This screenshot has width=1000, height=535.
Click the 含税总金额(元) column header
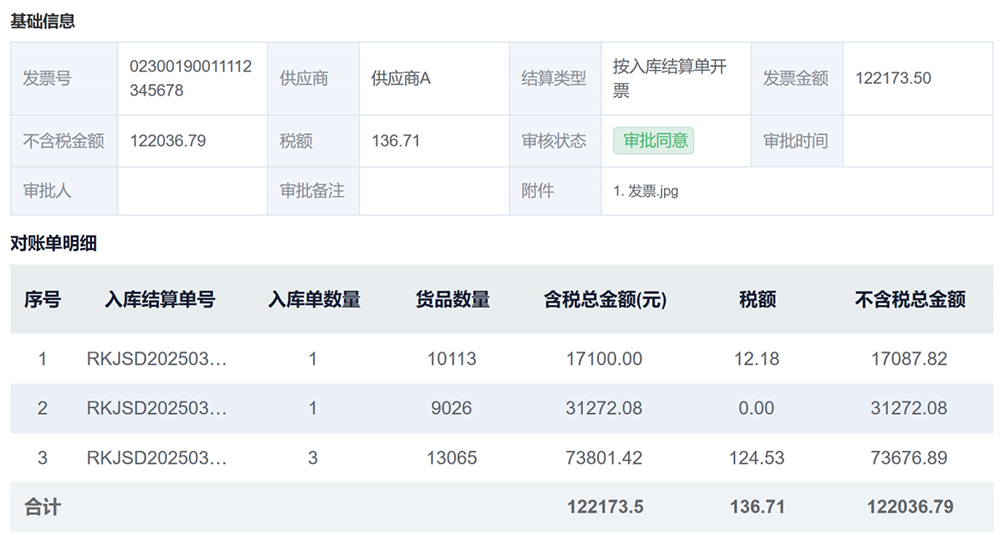[605, 300]
